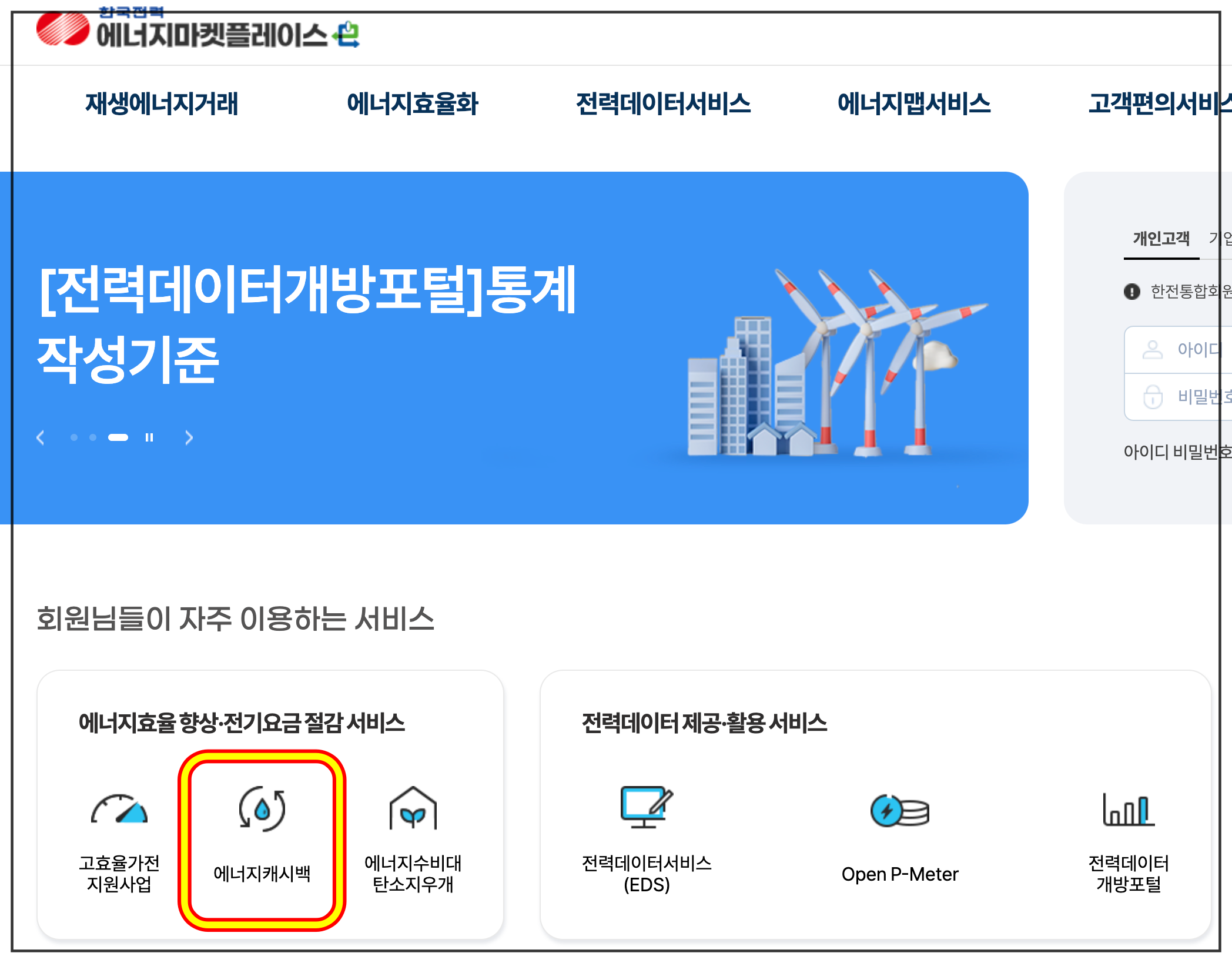Open the 에너지효율화 menu
The image size is (1232, 963).
coord(412,104)
